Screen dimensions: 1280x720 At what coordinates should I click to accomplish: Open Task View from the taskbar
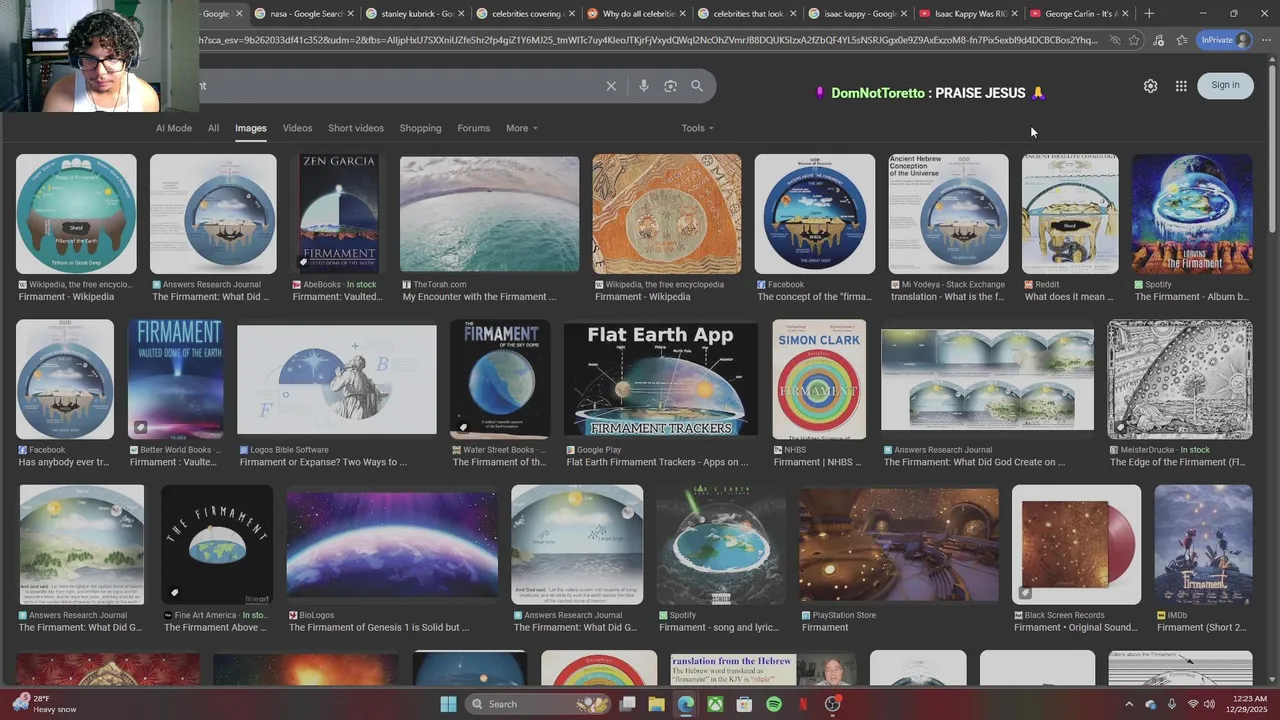(628, 704)
